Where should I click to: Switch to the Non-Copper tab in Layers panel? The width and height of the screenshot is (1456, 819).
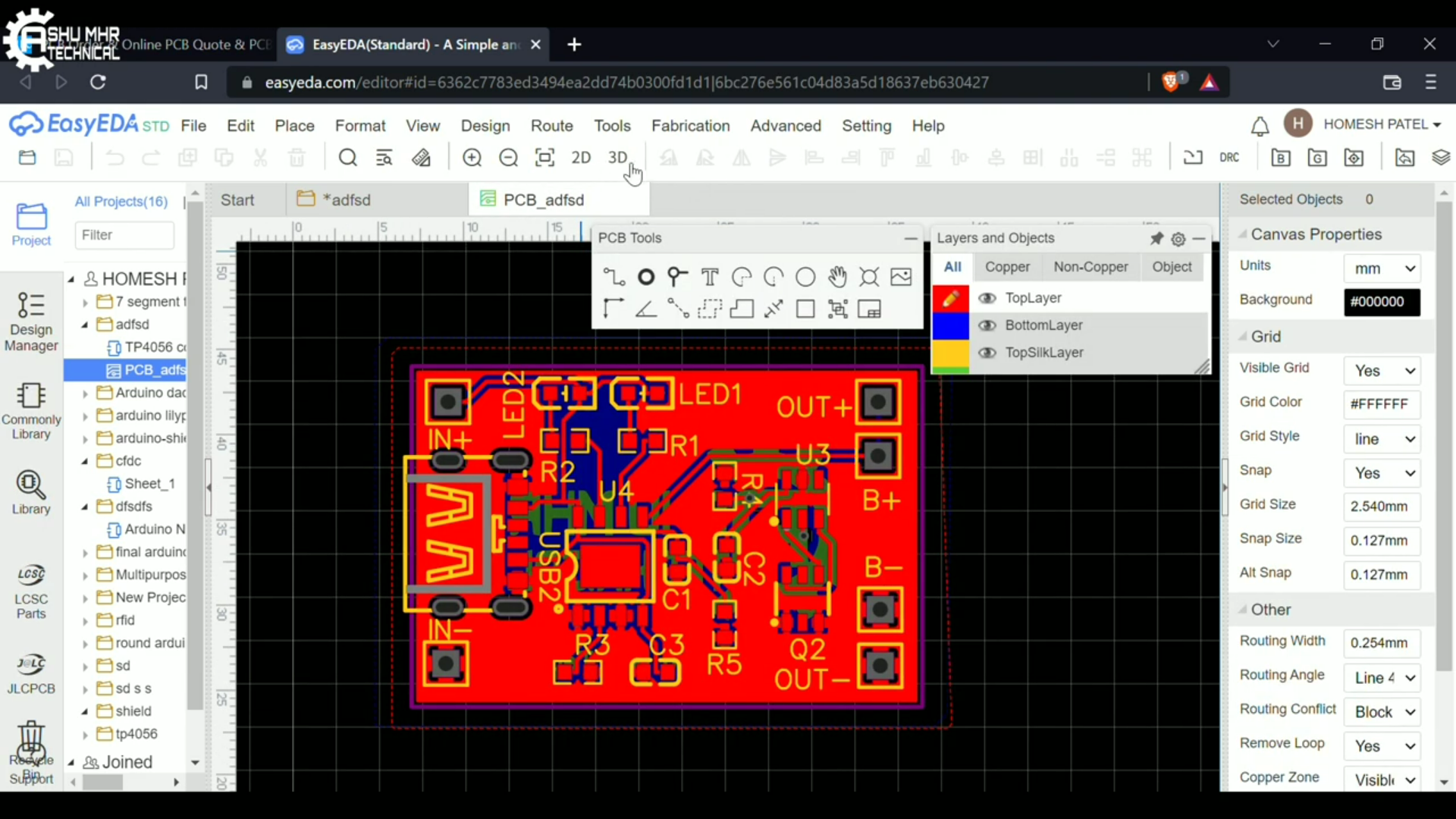[x=1090, y=267]
